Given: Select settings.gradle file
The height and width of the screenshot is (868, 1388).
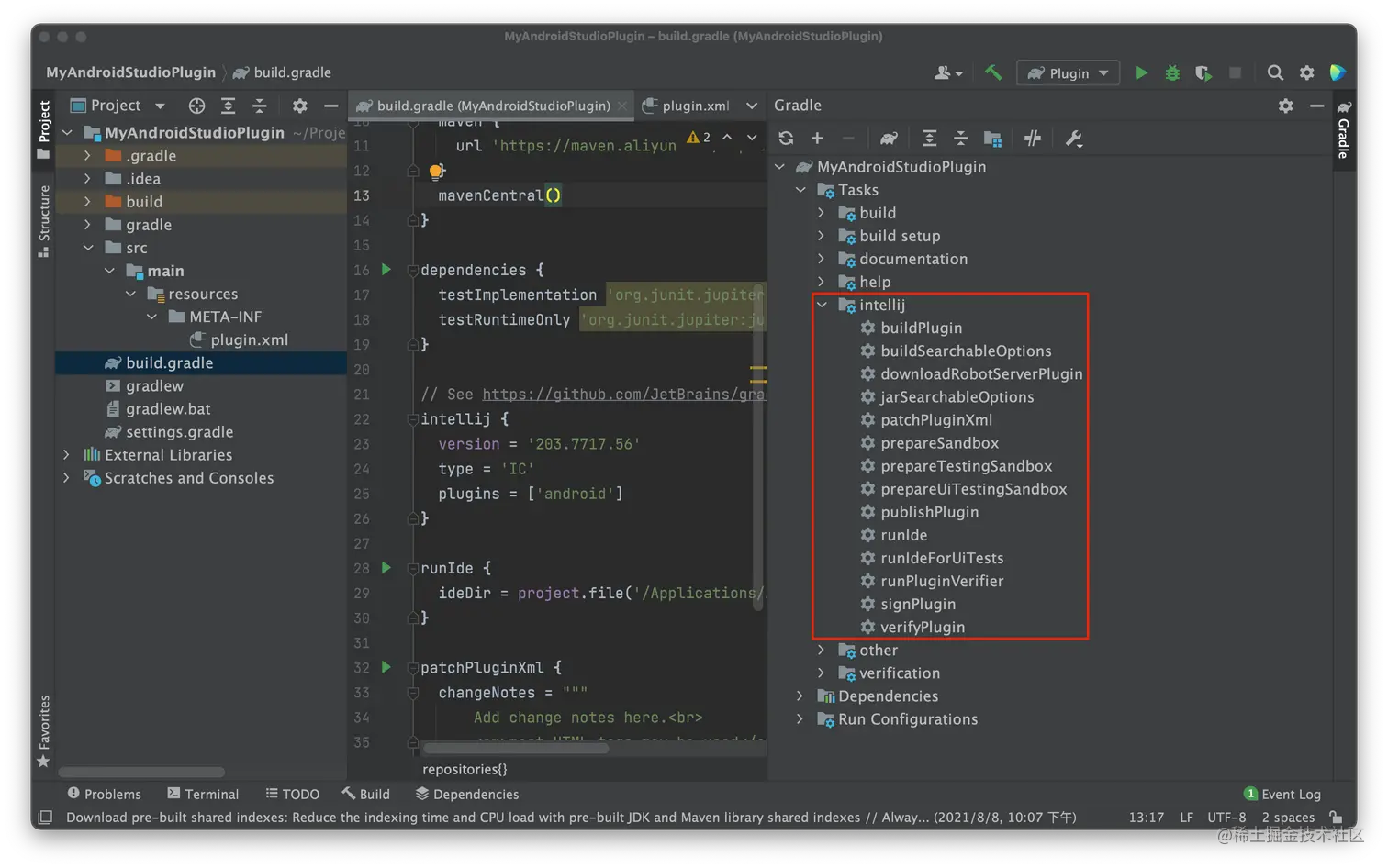Looking at the screenshot, I should point(170,432).
